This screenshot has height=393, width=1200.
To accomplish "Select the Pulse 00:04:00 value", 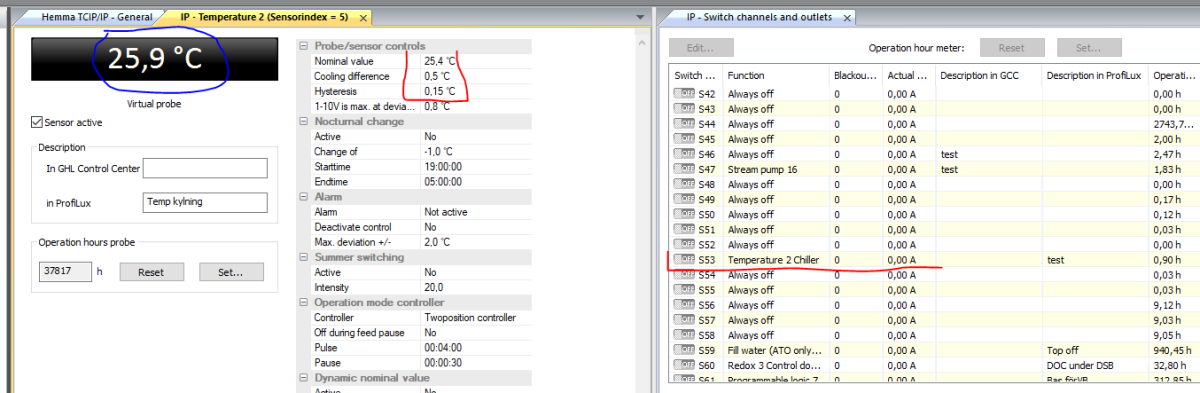I will (x=475, y=348).
